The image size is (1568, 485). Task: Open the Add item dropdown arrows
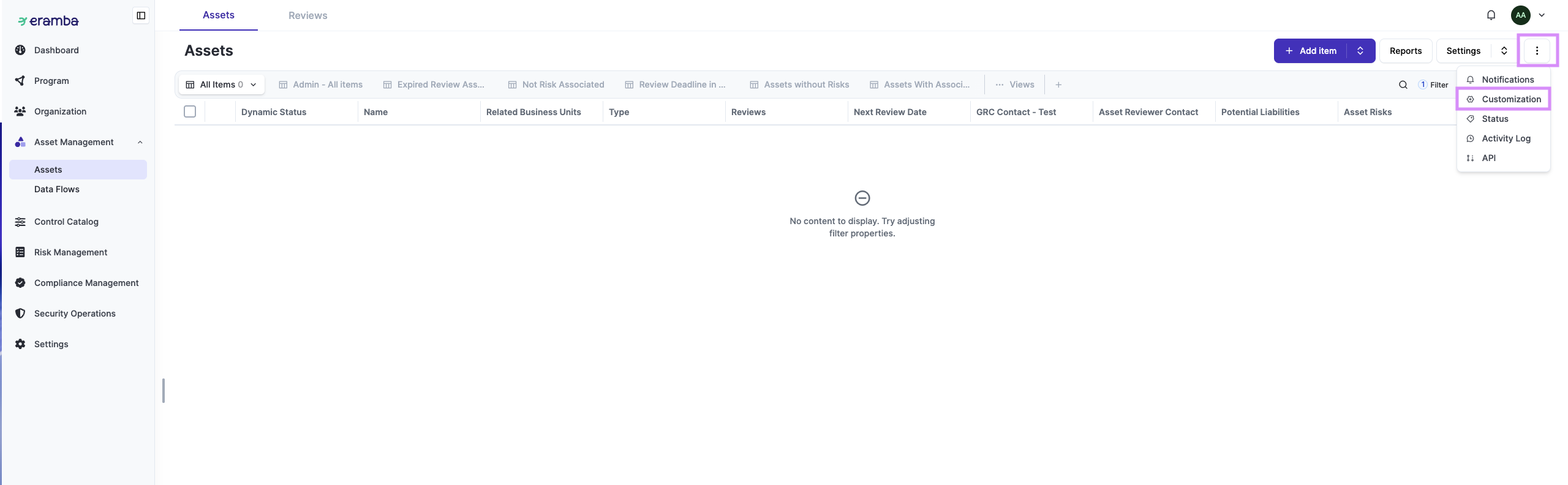[1360, 51]
